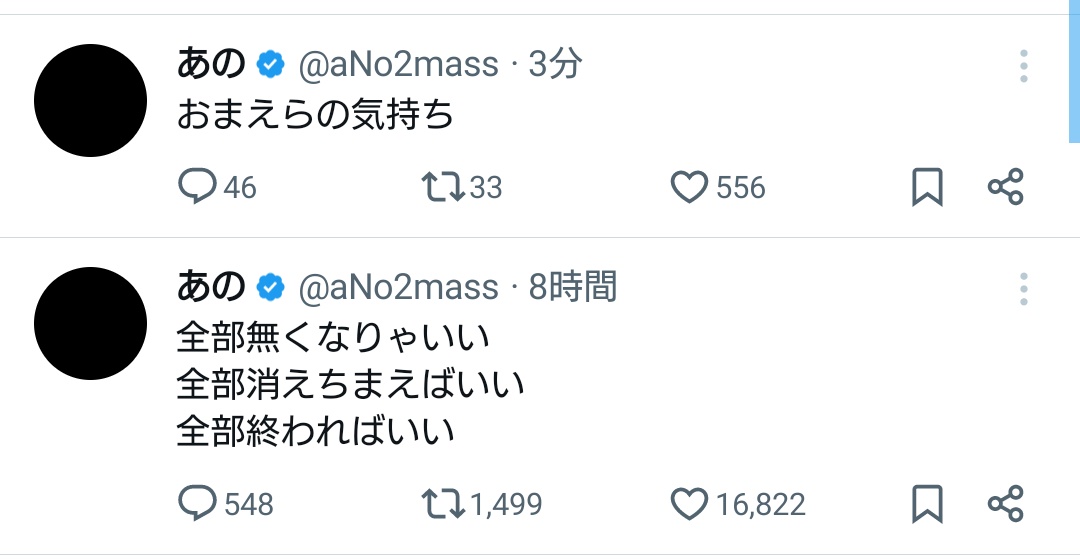Retweet the おまえらの気持ち tweet
1080x559 pixels.
pos(441,187)
